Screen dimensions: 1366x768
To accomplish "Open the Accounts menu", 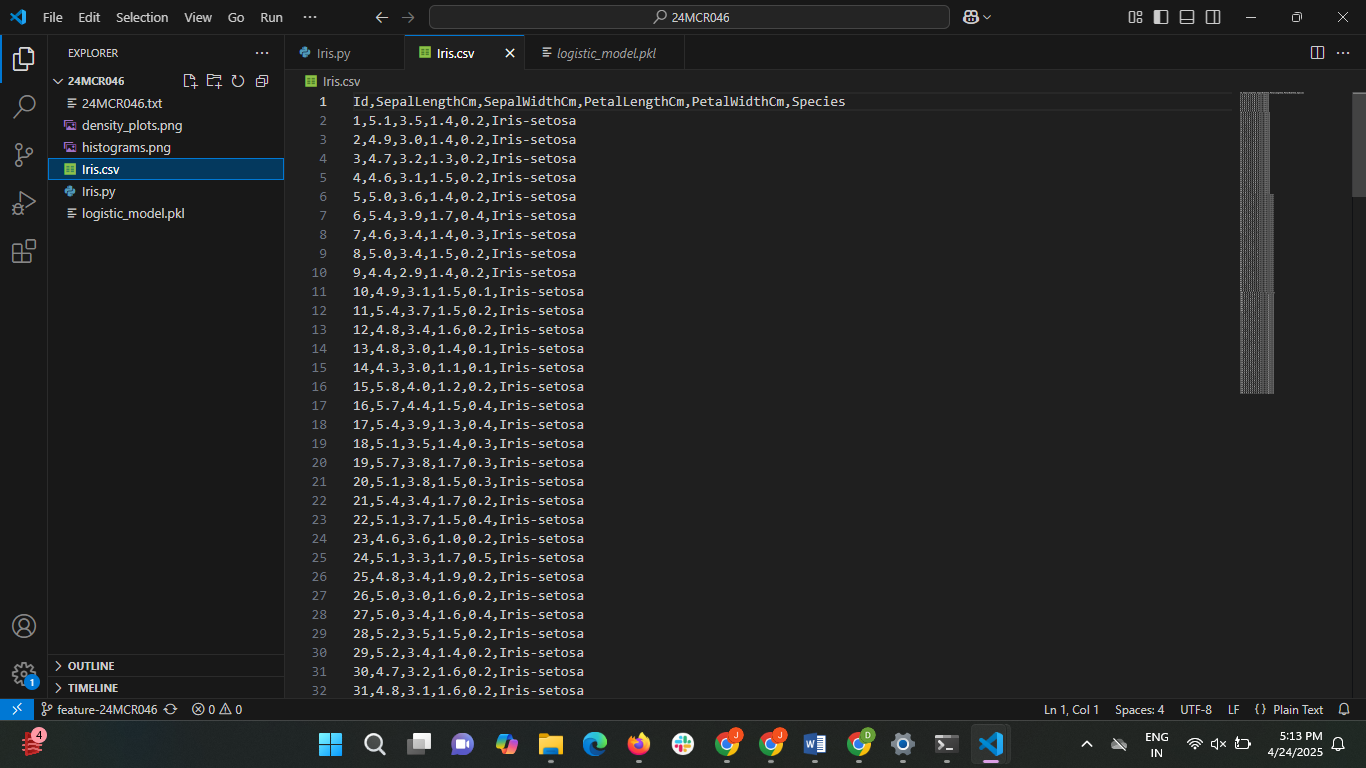I will [24, 626].
